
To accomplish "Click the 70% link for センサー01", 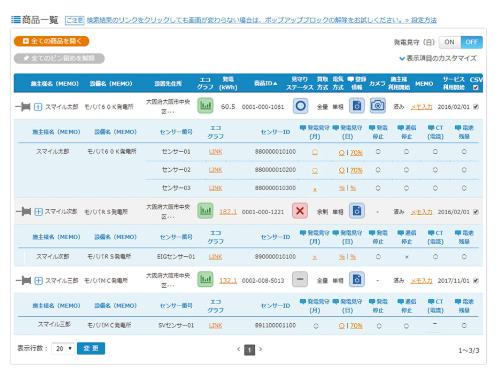I will click(x=356, y=152).
